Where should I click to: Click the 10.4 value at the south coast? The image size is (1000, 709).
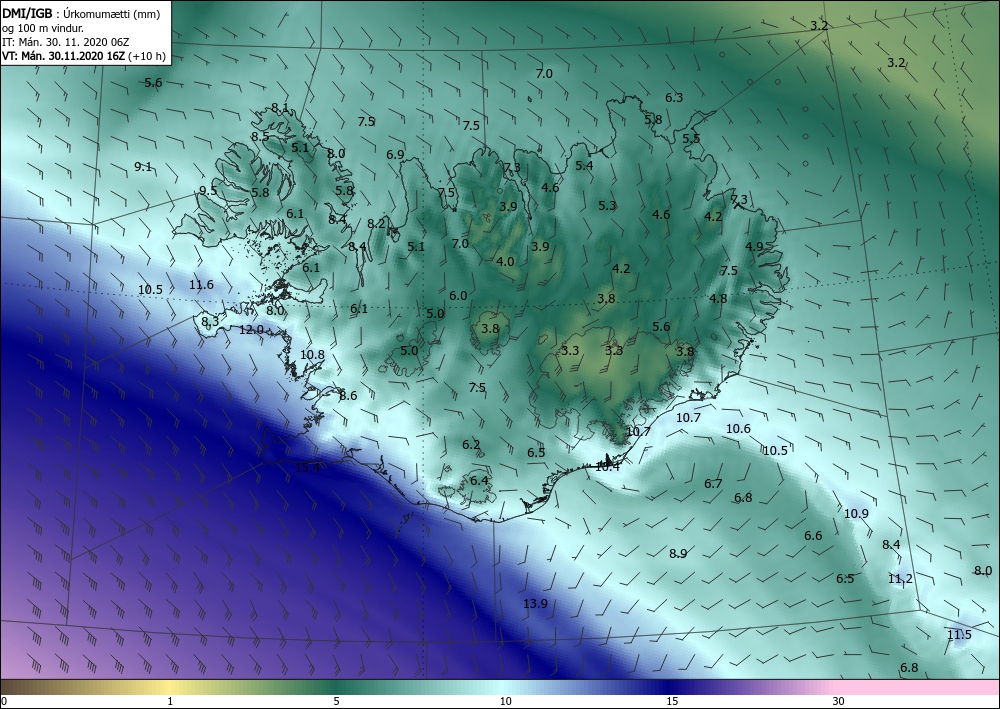(607, 467)
